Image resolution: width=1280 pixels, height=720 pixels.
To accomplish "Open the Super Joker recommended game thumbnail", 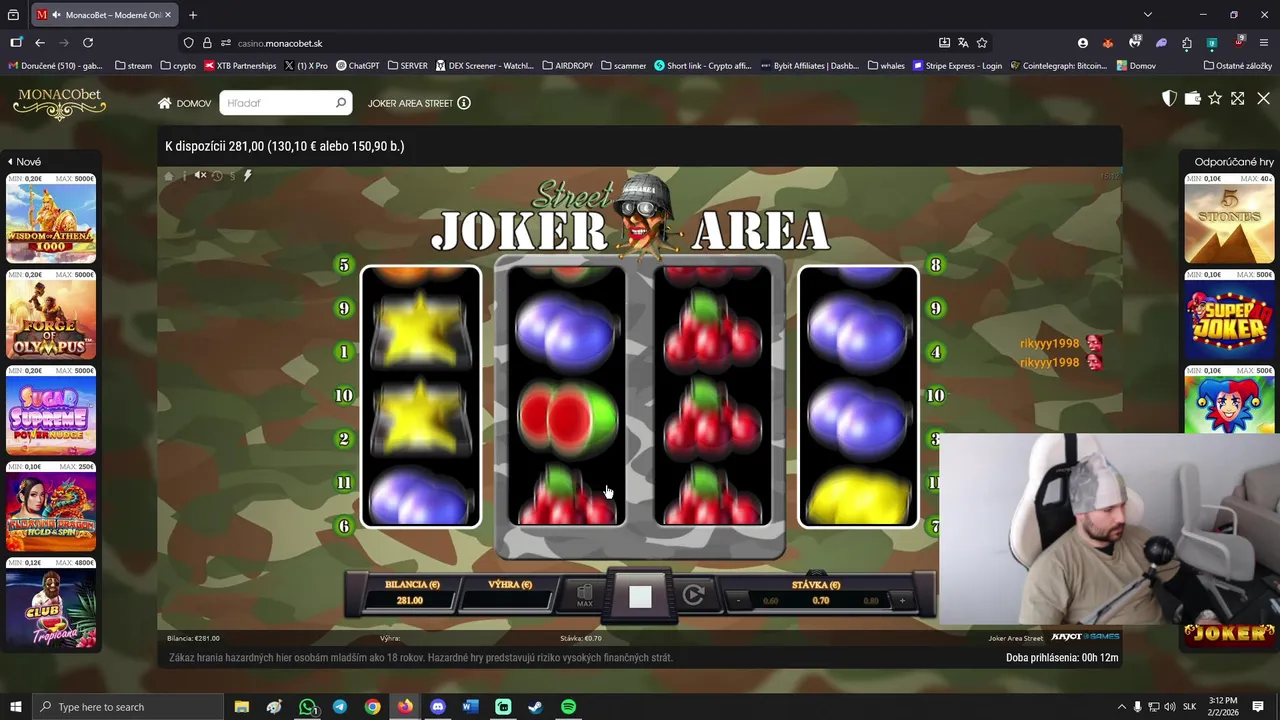I will pos(1229,315).
